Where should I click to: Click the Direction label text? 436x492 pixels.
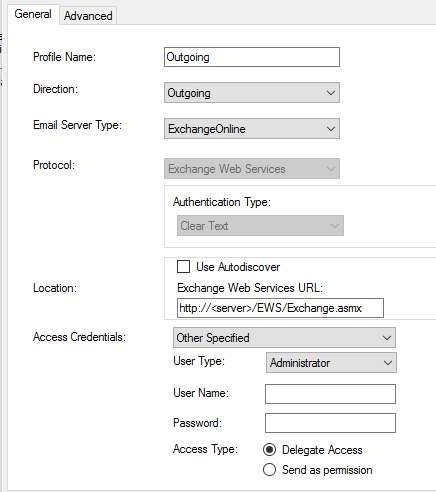[x=55, y=89]
